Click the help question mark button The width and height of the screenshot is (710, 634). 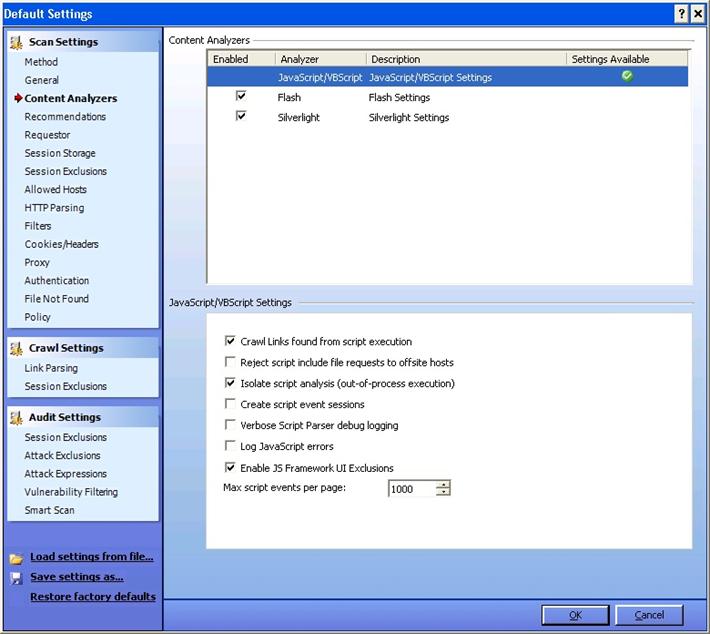tap(680, 13)
